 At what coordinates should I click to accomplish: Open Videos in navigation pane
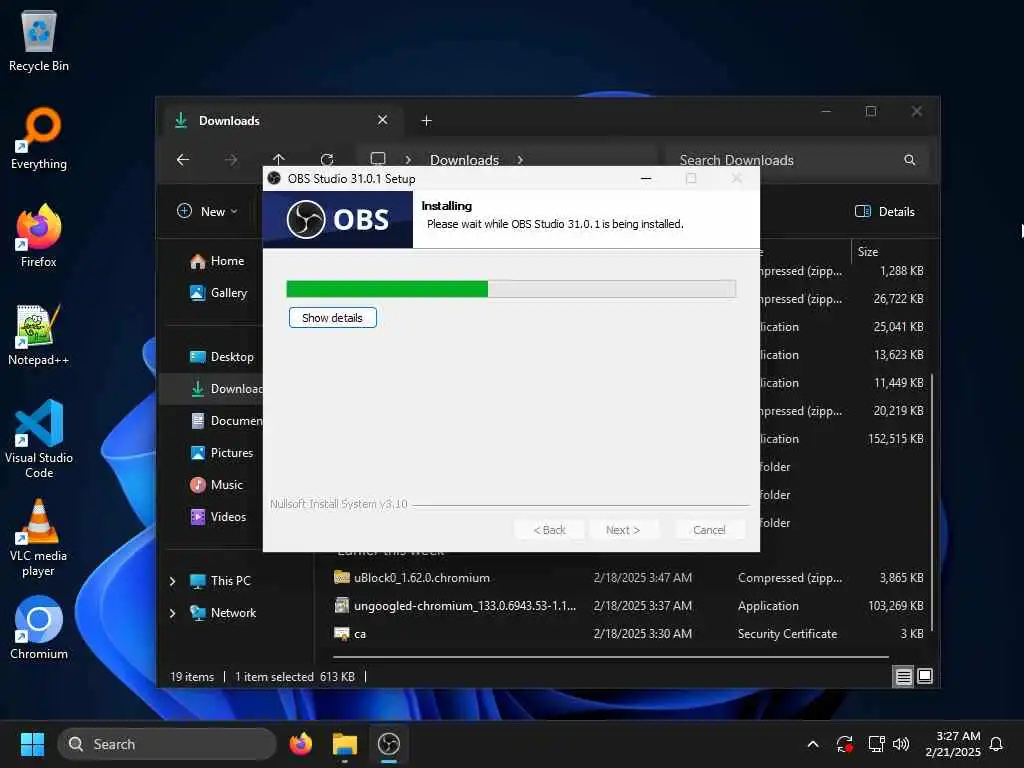(x=219, y=517)
